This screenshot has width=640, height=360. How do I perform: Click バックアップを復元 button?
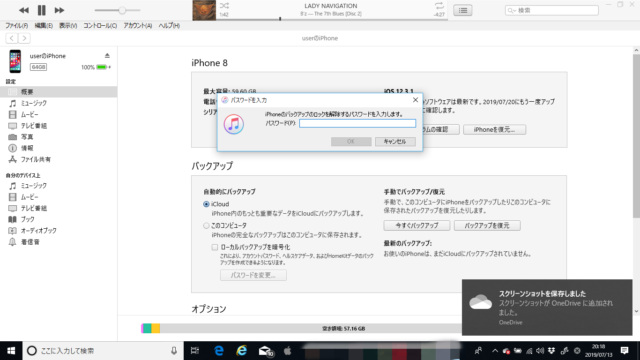click(x=487, y=225)
